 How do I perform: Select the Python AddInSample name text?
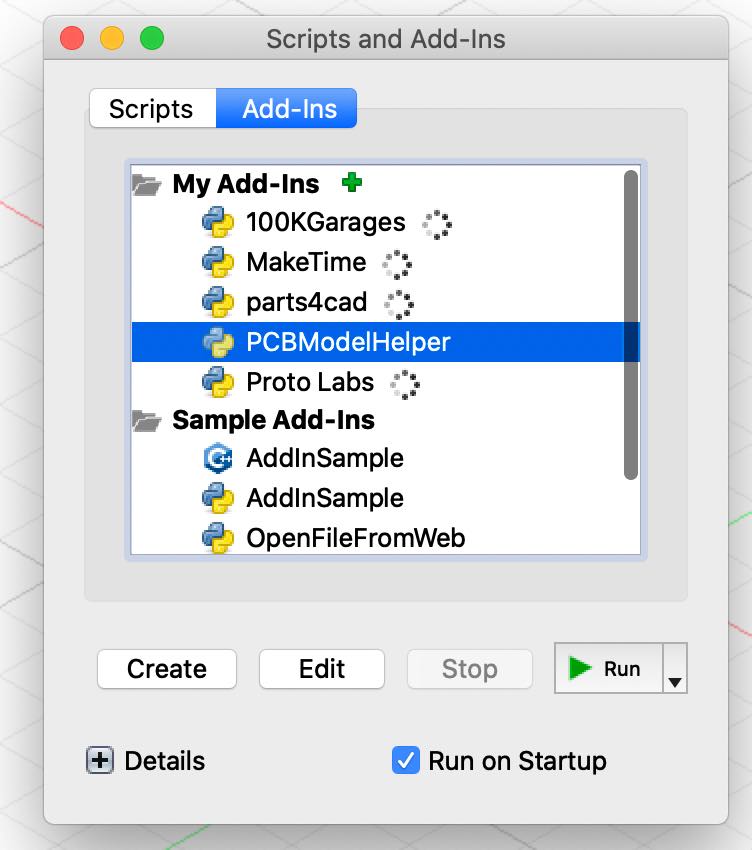(x=325, y=498)
